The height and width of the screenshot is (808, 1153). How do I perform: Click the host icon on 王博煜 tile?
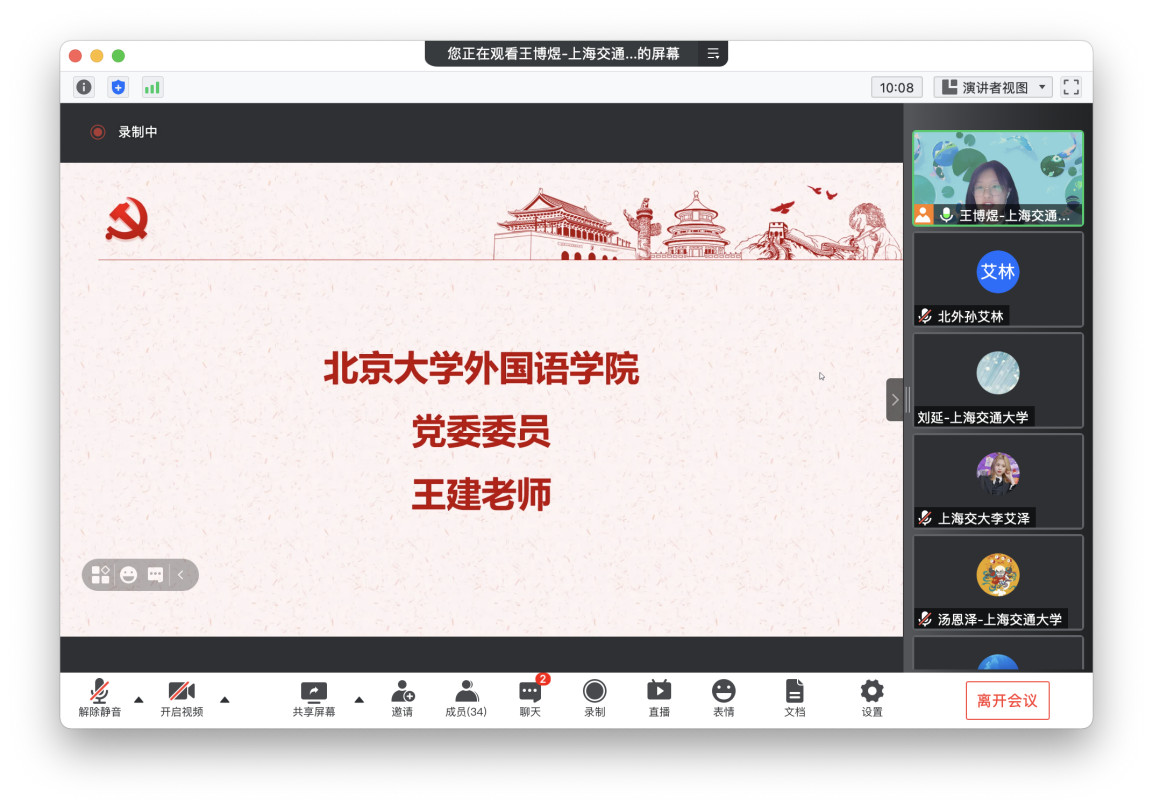(x=923, y=215)
